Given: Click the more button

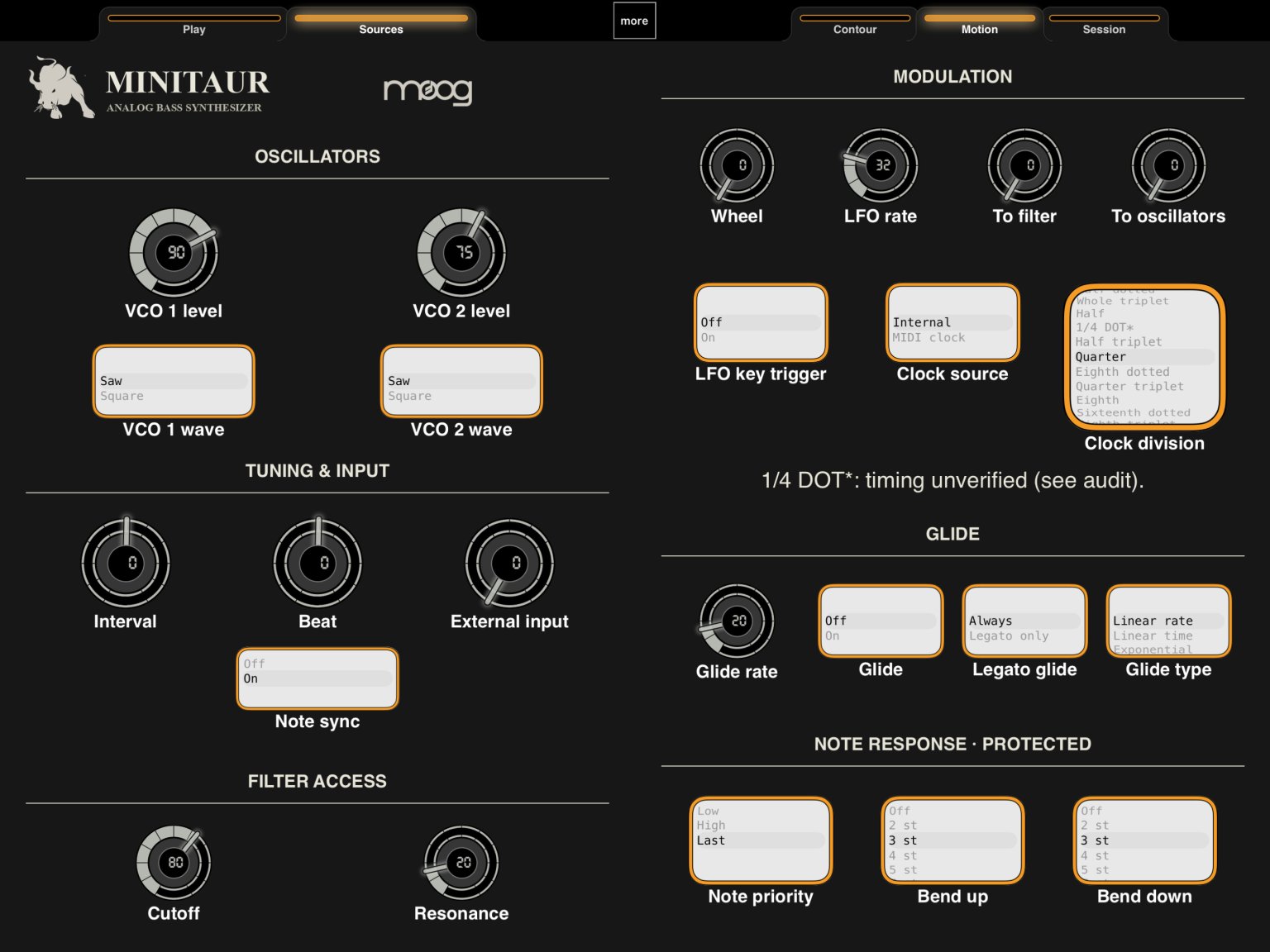Looking at the screenshot, I should 634,21.
